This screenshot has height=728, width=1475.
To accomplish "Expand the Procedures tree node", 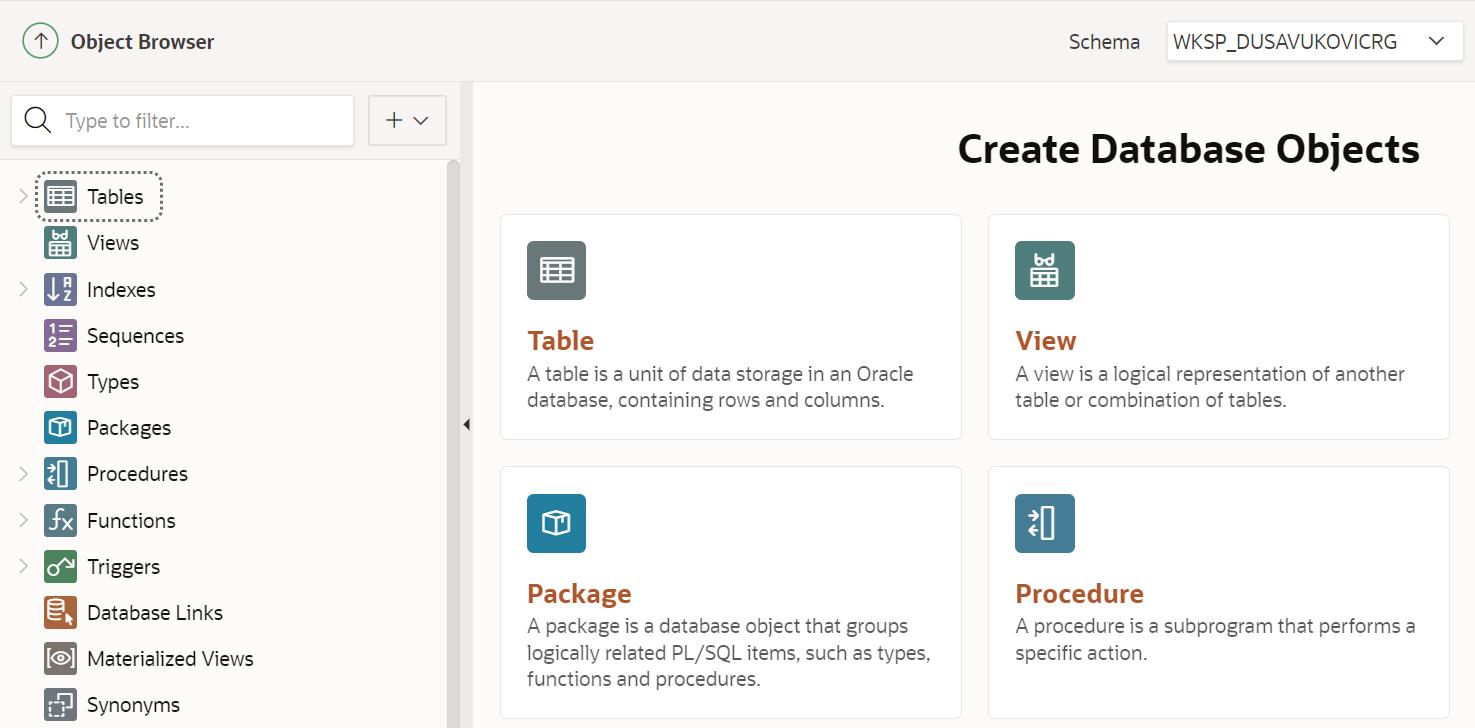I will tap(24, 474).
